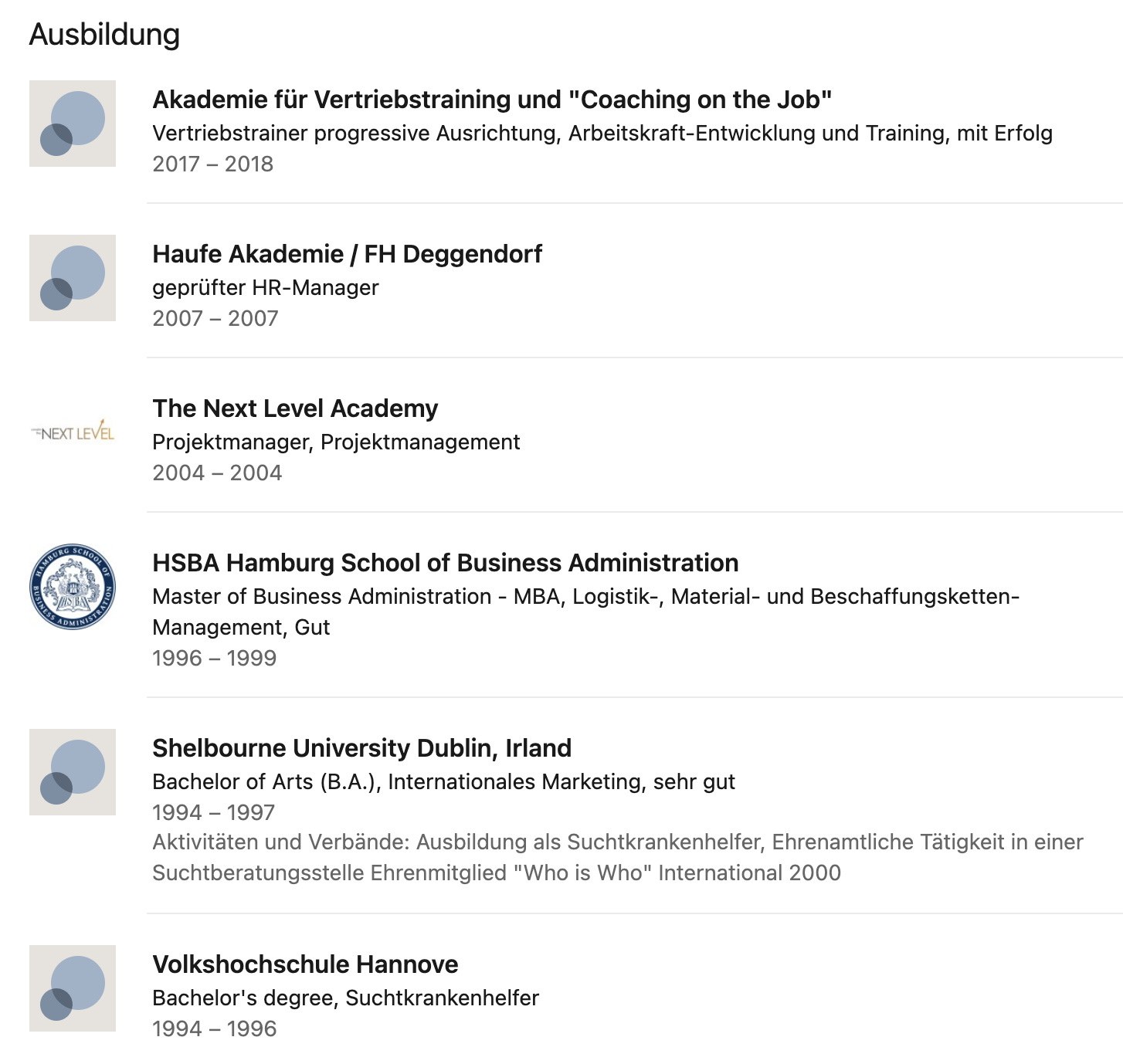Open The Next Level Academy title
The height and width of the screenshot is (1064, 1123).
pos(295,408)
